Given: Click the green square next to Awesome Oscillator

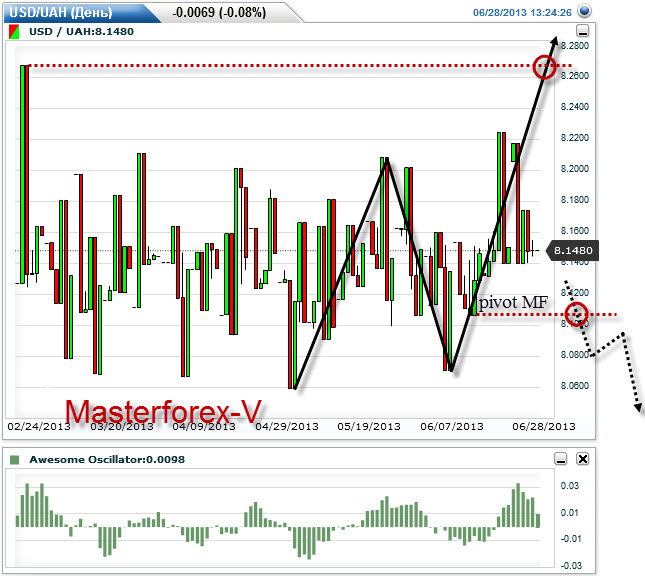Looking at the screenshot, I should [x=14, y=460].
